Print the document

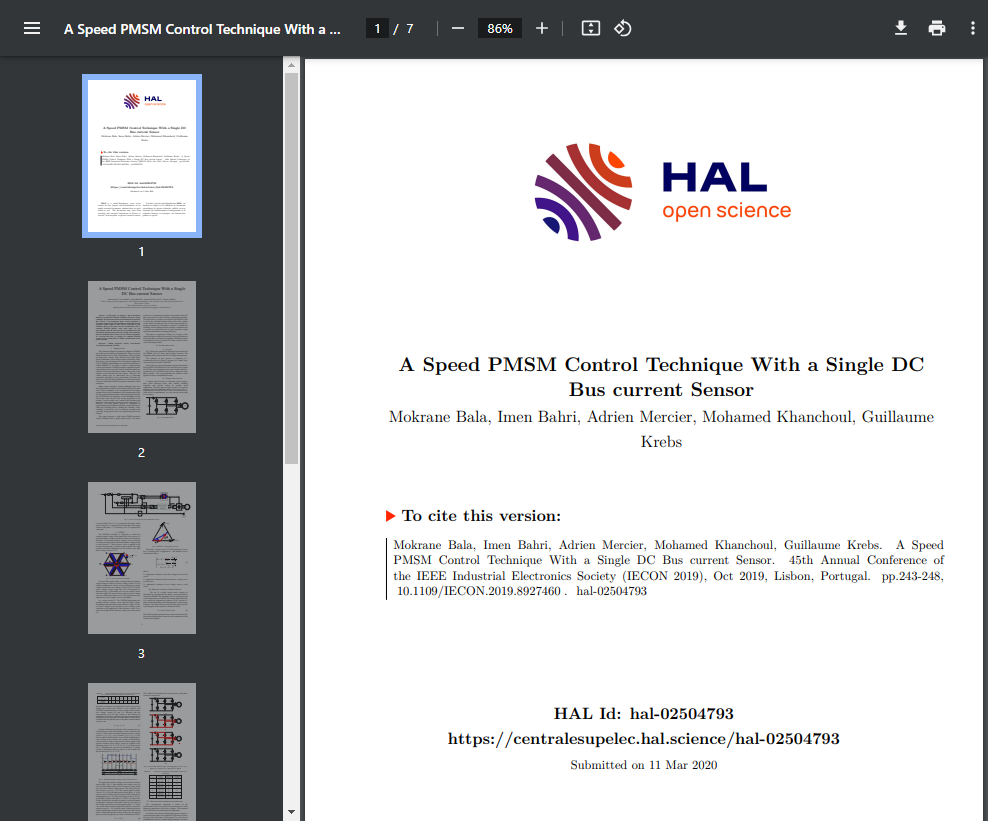pyautogui.click(x=937, y=28)
